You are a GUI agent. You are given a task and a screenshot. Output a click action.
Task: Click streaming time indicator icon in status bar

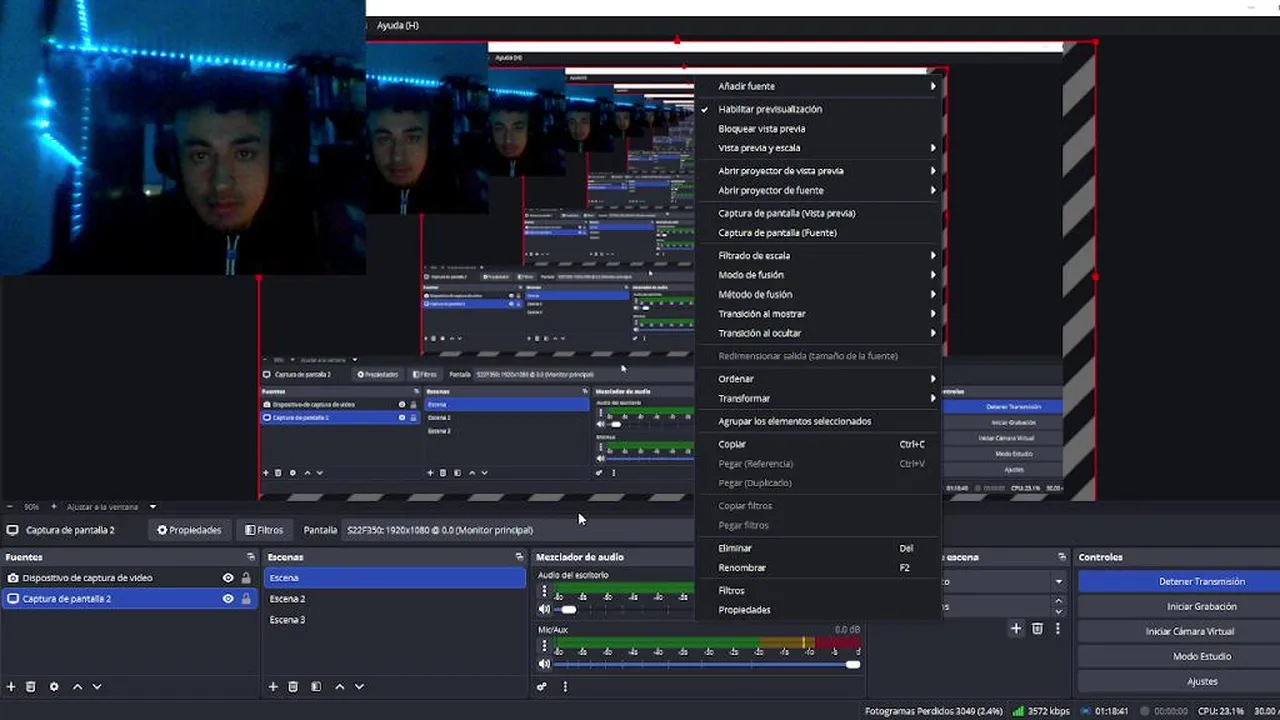(x=1086, y=711)
